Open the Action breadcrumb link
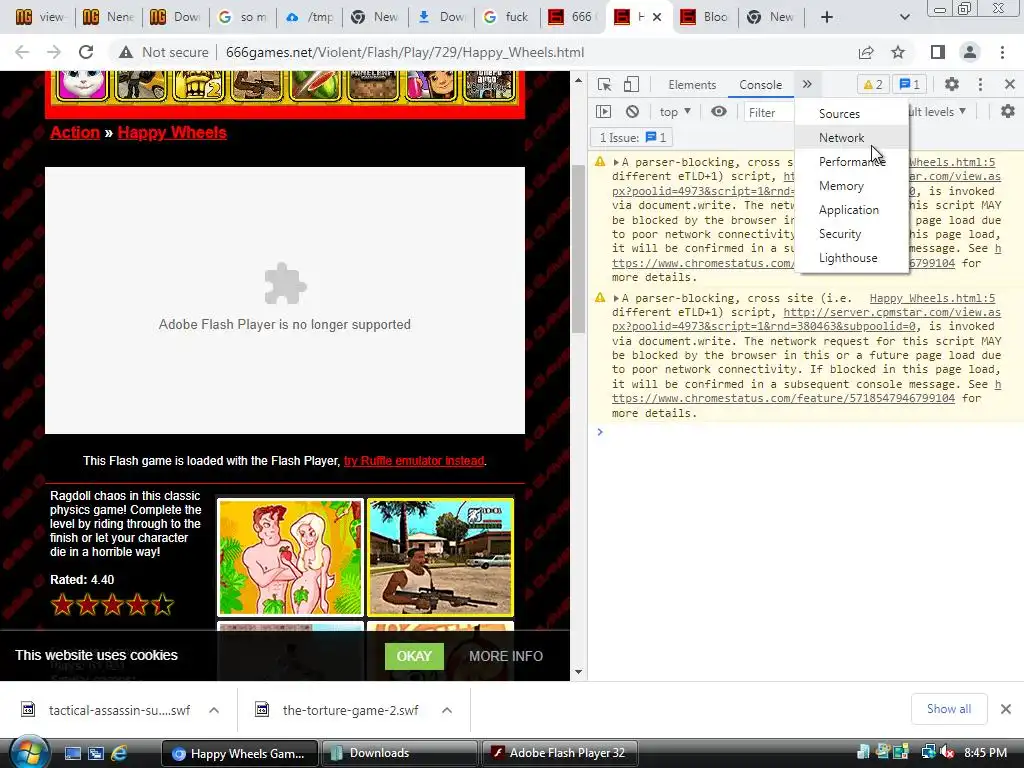 [75, 133]
